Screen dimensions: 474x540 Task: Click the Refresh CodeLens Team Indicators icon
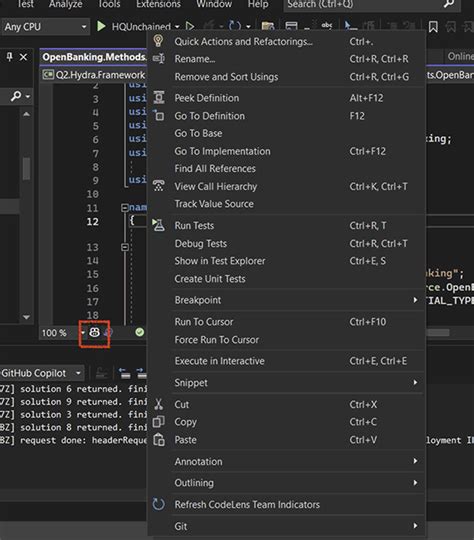coord(158,504)
